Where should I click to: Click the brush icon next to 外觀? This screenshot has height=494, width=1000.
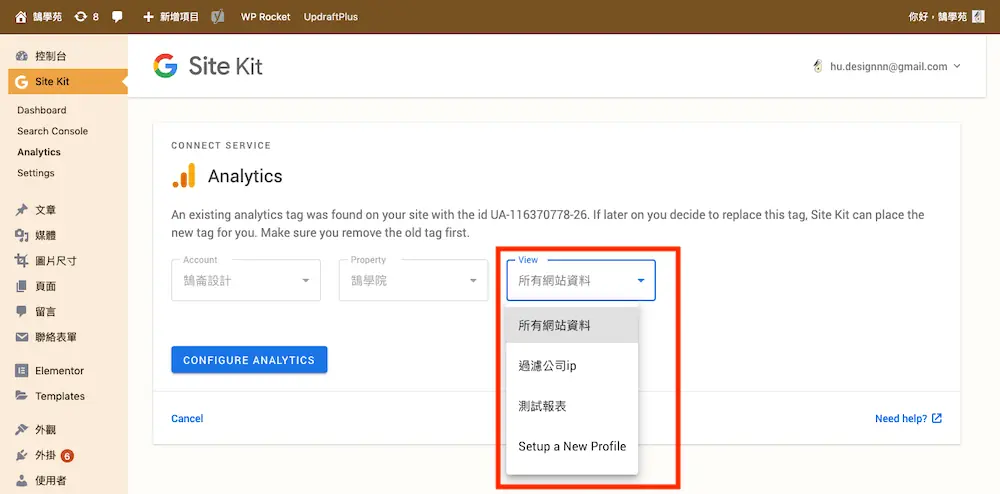pyautogui.click(x=22, y=430)
